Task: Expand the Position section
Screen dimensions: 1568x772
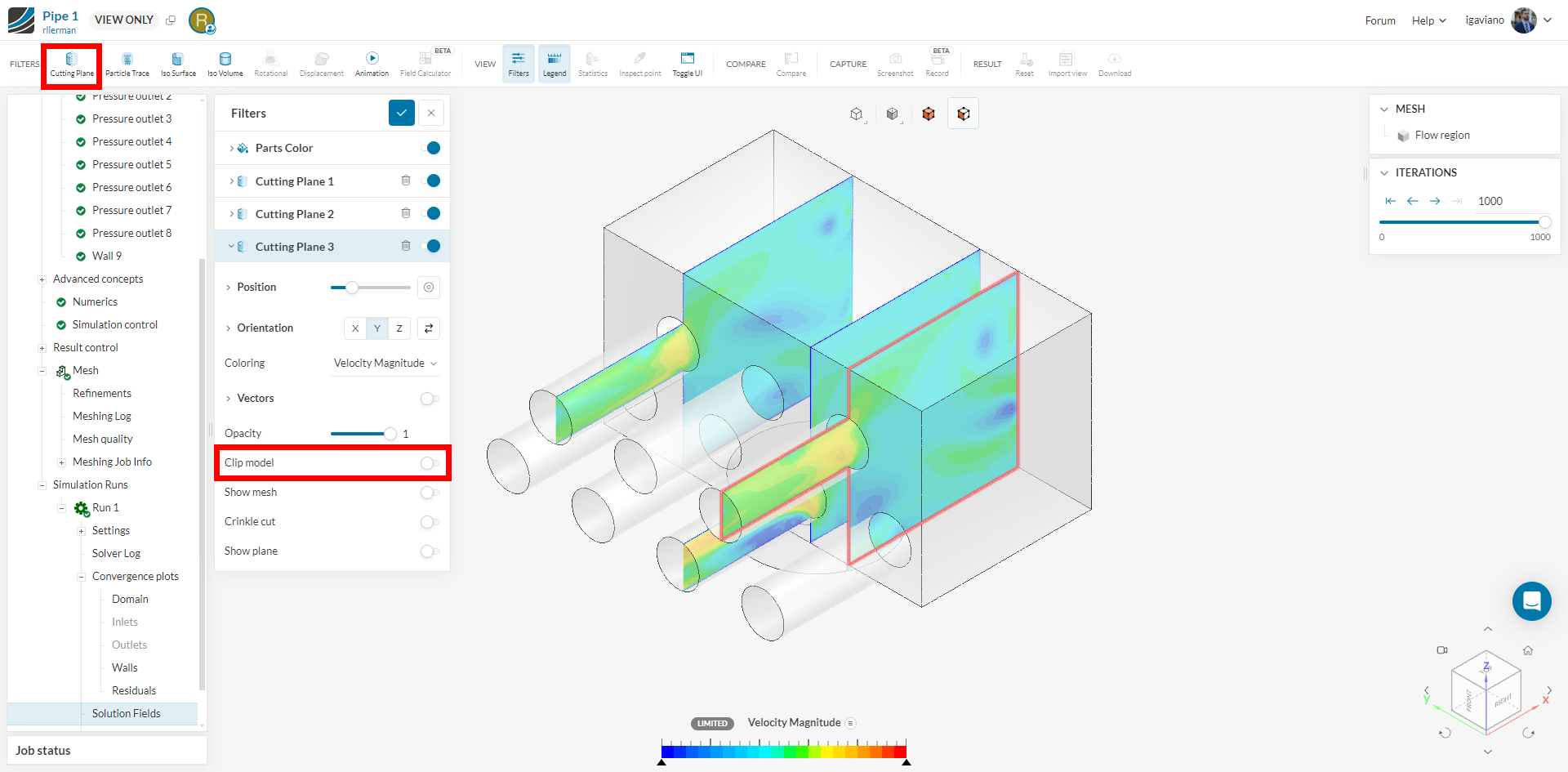Action: point(228,288)
